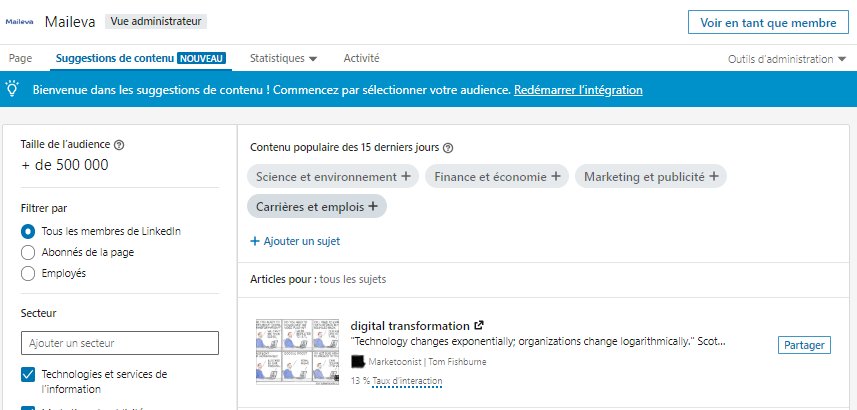Select Tous les membres de LinkedIn radio
The image size is (857, 410).
click(x=28, y=232)
